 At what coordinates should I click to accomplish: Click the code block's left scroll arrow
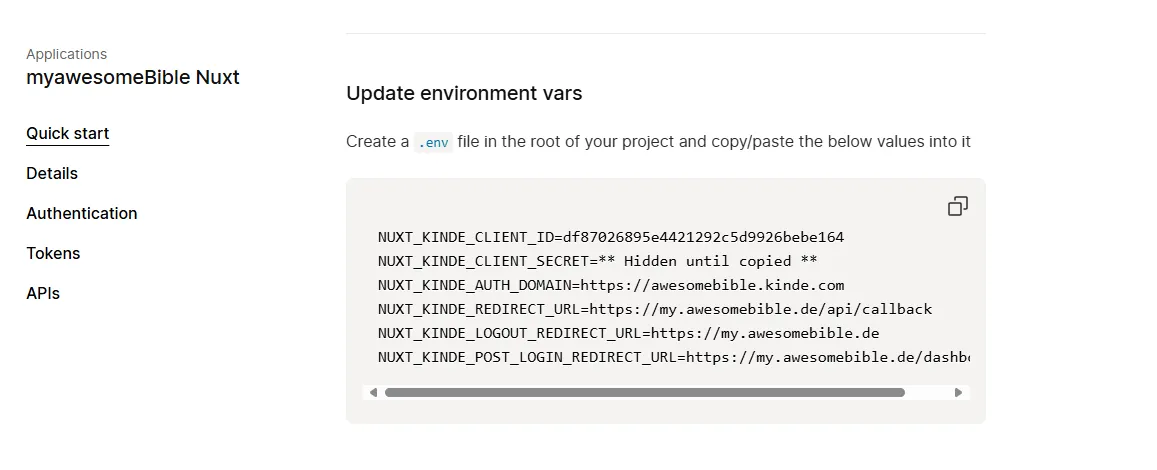373,393
